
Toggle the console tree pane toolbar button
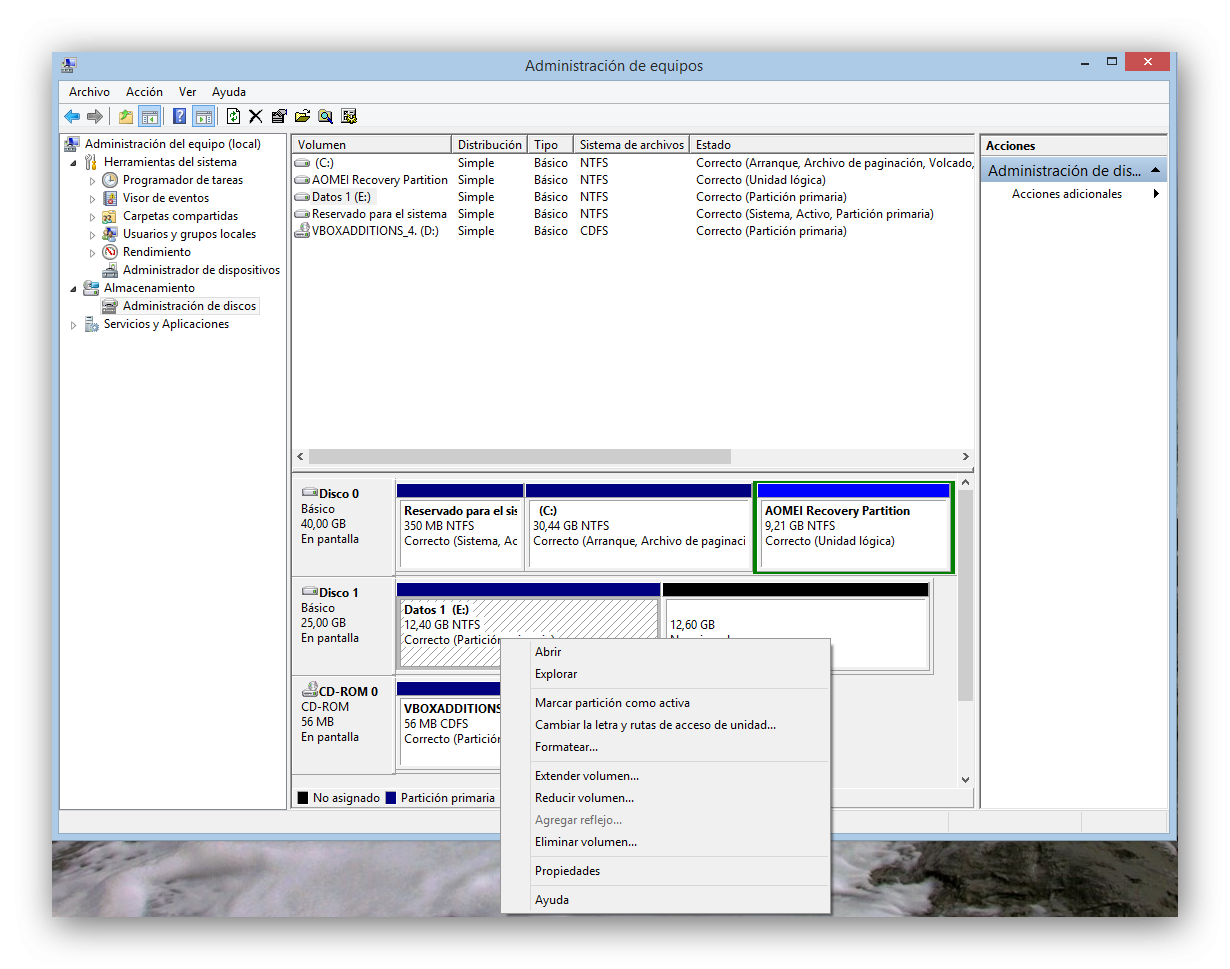tap(149, 116)
